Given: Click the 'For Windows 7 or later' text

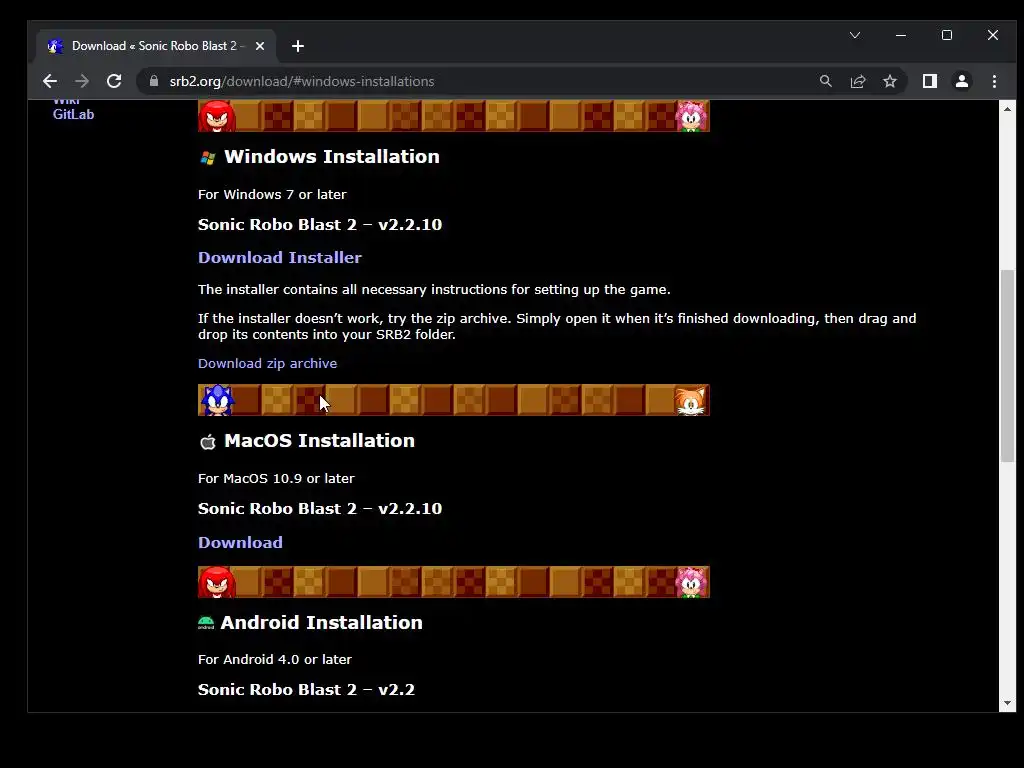Looking at the screenshot, I should point(272,195).
